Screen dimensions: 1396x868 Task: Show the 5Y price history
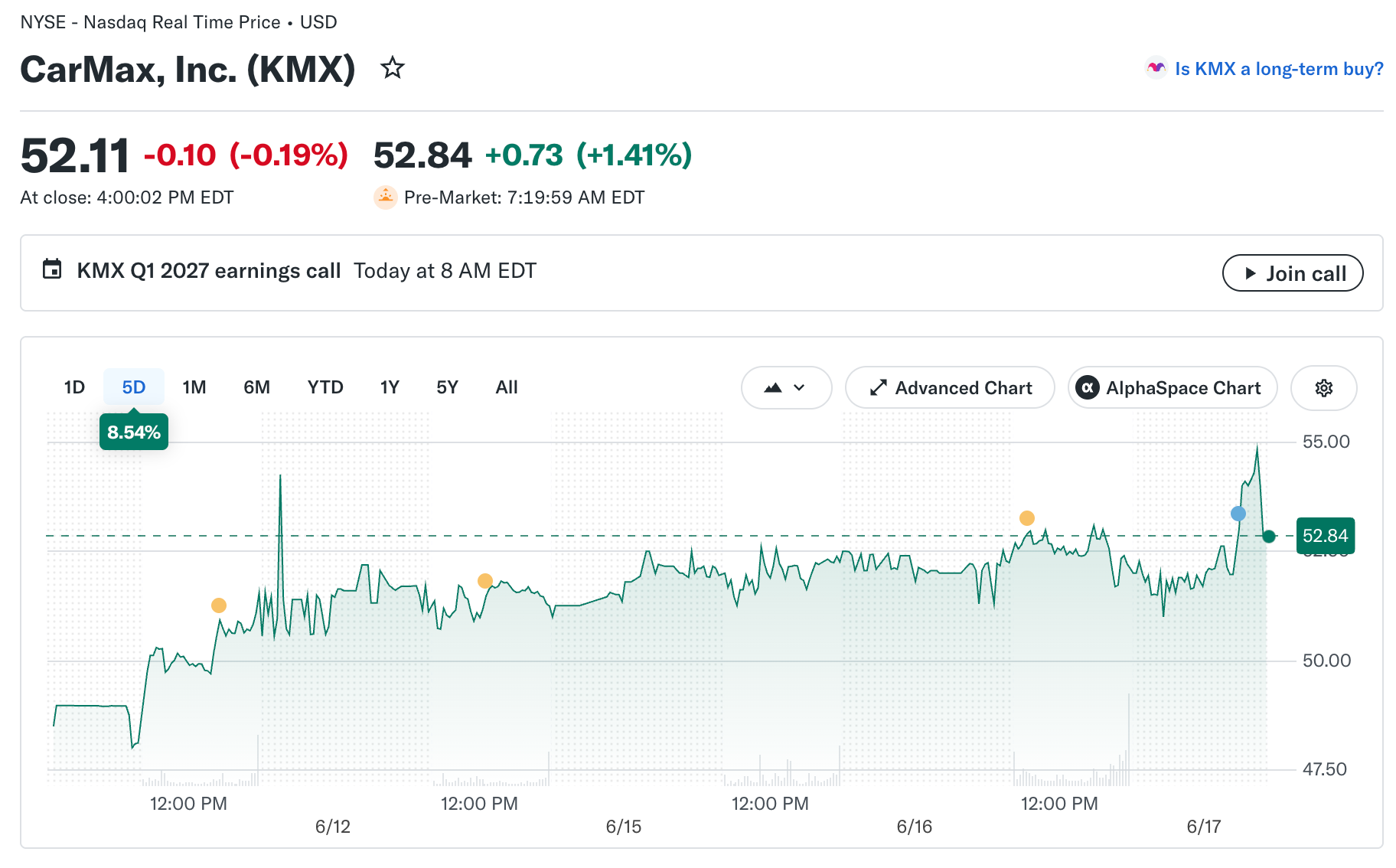447,387
